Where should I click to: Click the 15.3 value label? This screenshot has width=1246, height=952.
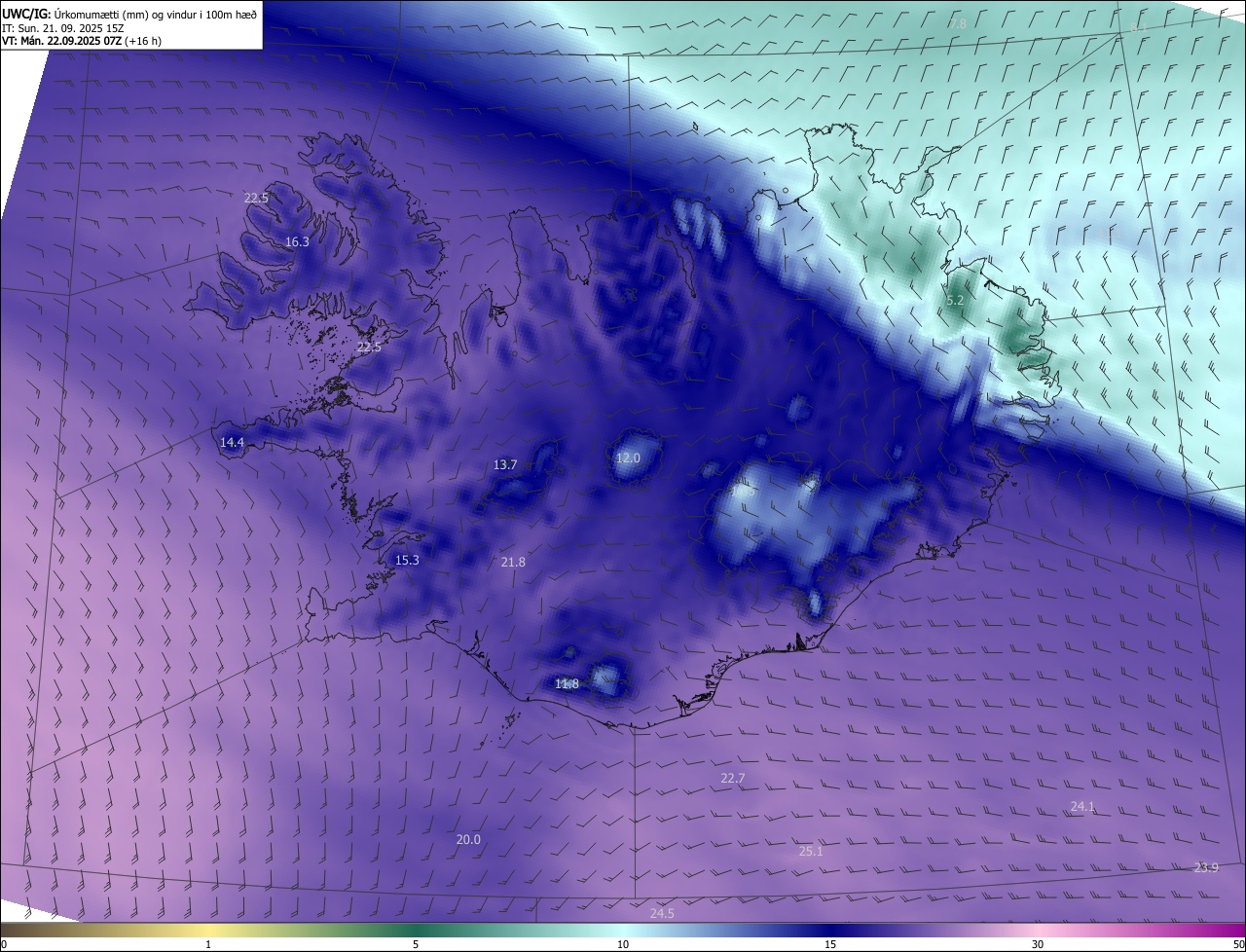pyautogui.click(x=407, y=560)
